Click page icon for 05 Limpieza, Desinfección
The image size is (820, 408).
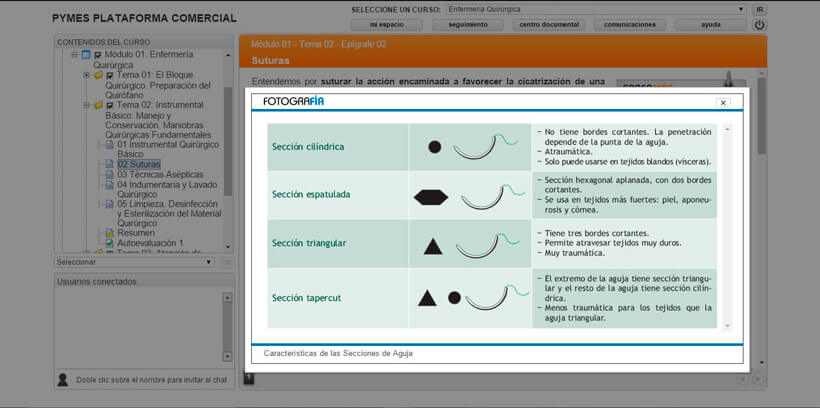click(109, 204)
